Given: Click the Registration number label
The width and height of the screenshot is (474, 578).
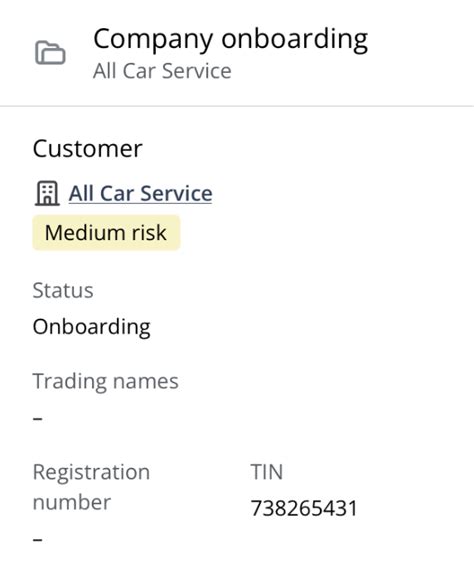Looking at the screenshot, I should coord(91,487).
